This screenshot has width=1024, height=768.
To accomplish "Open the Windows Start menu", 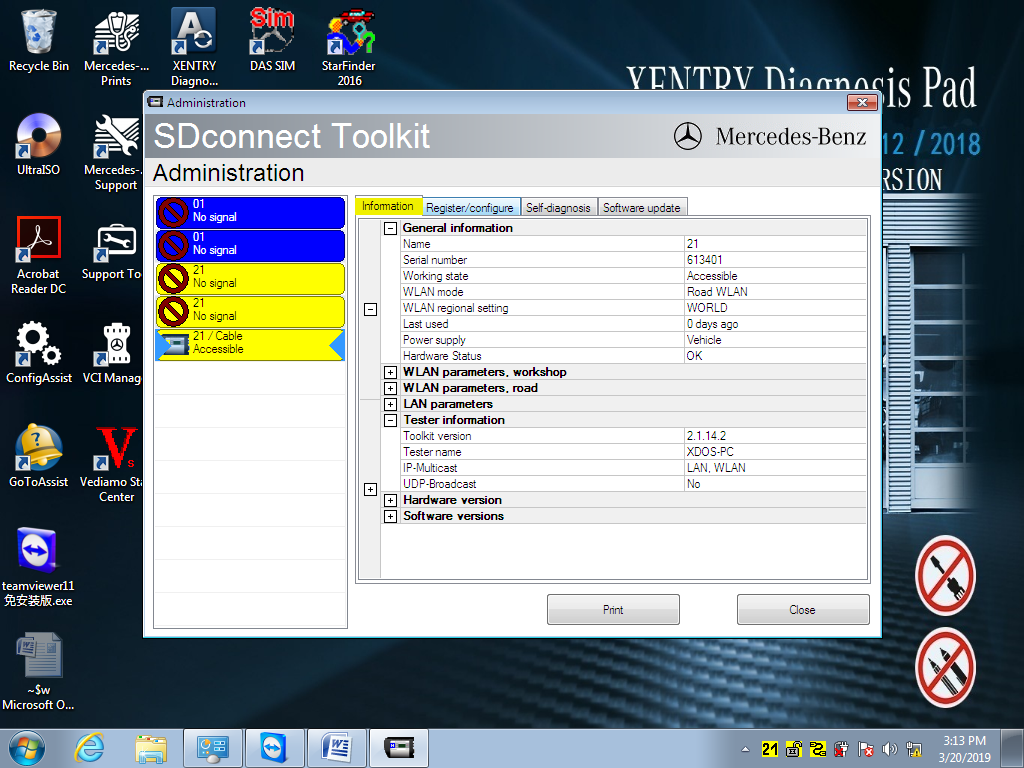I will tap(27, 748).
